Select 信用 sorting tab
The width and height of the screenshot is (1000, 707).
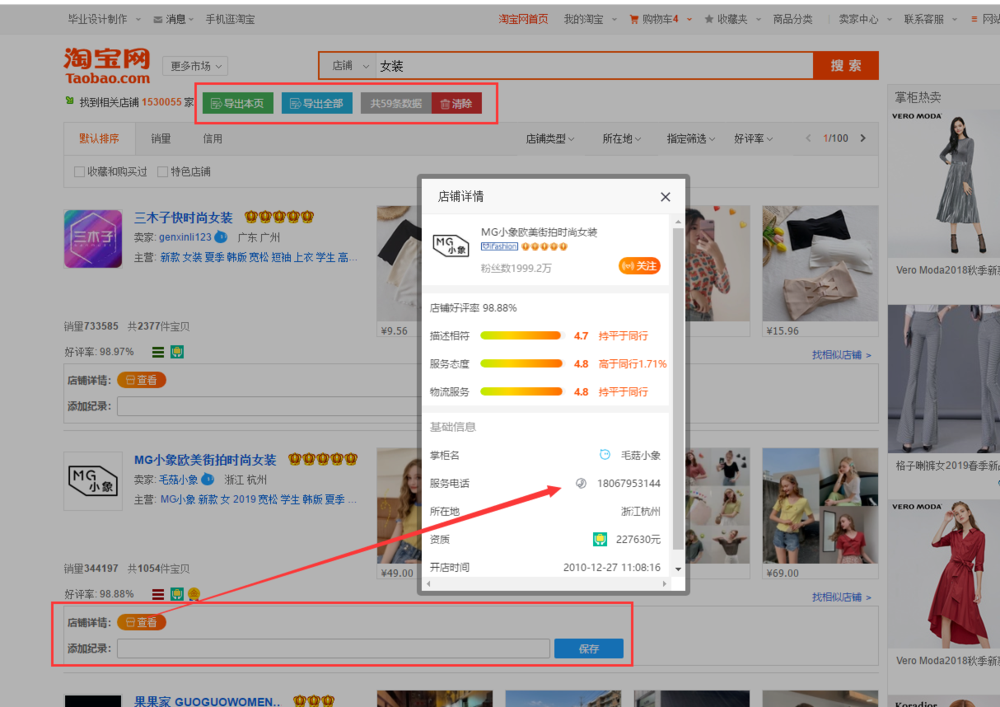(x=212, y=138)
